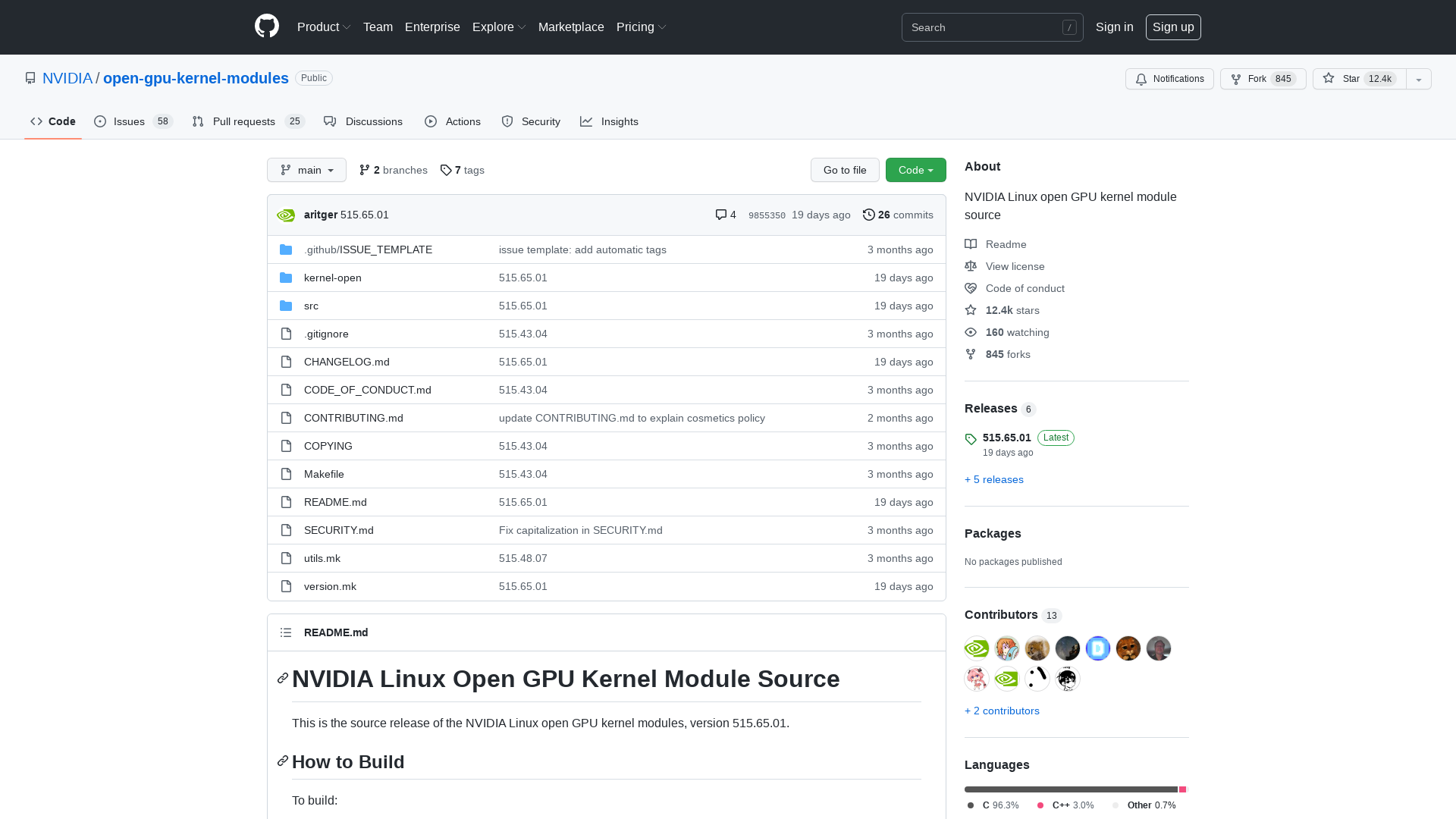
Task: Click the Makefile file icon
Action: (x=286, y=474)
